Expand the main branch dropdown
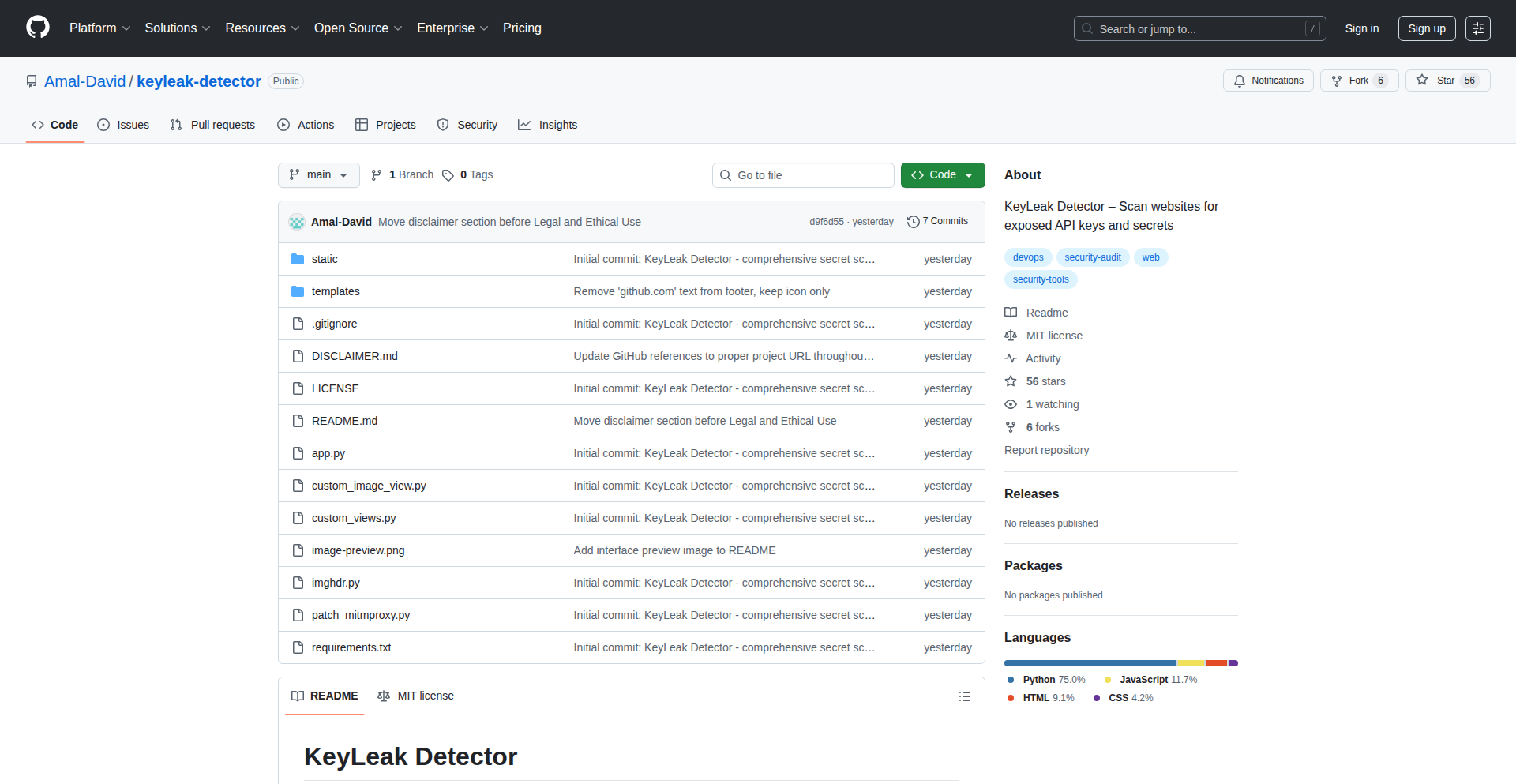Image resolution: width=1516 pixels, height=784 pixels. (x=318, y=175)
